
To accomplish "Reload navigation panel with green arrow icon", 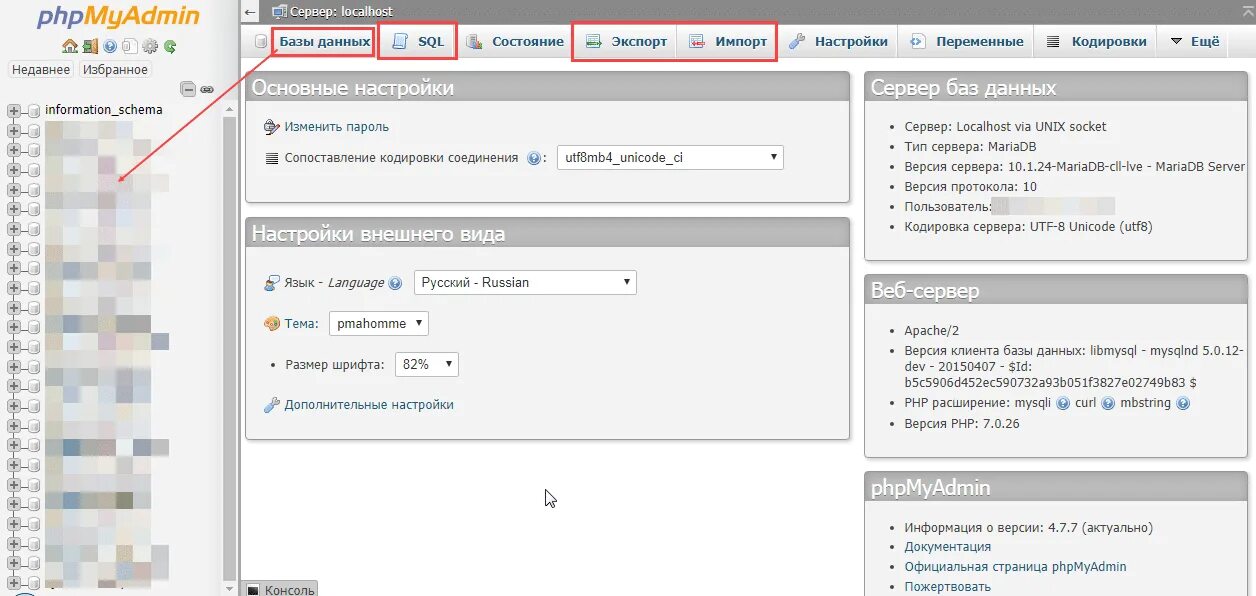I will tap(170, 46).
